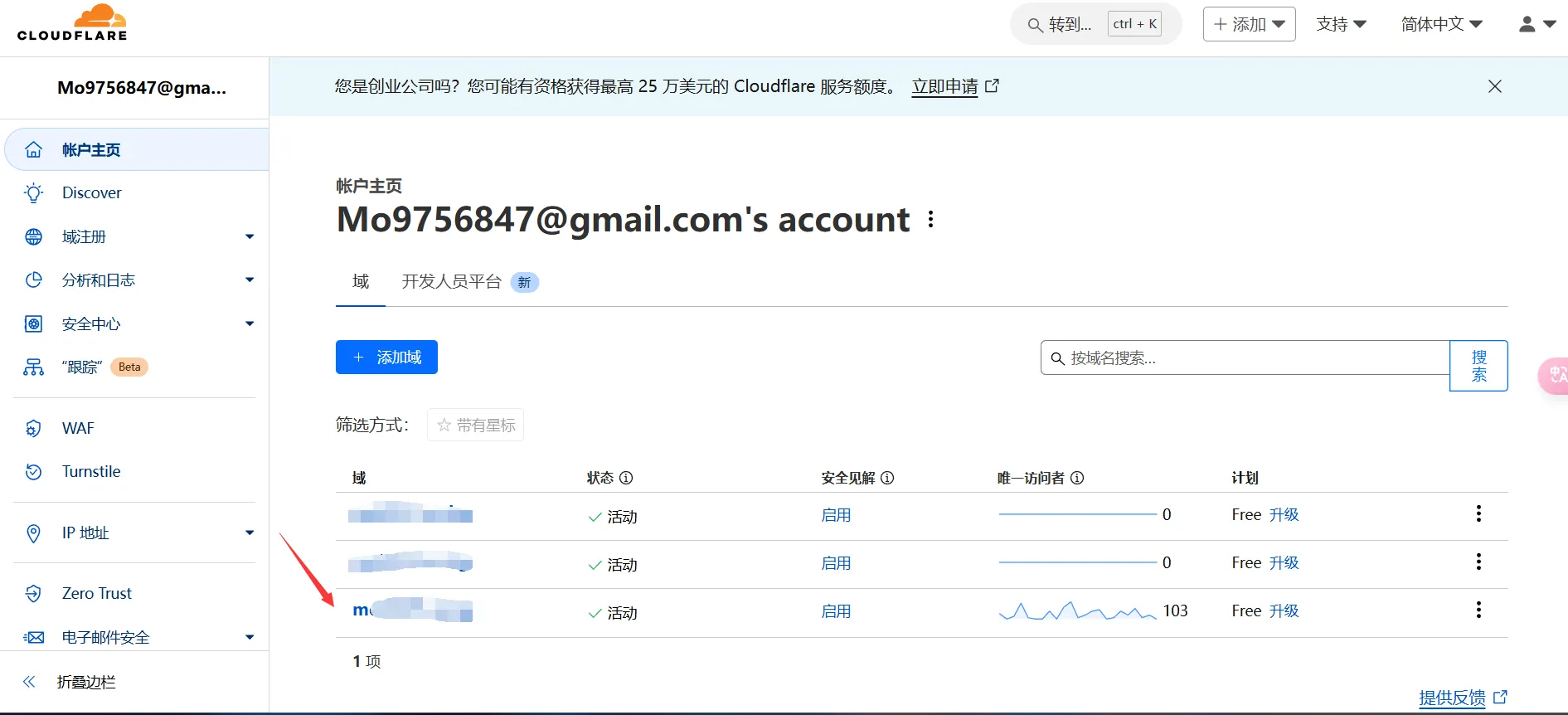1568x715 pixels.
Task: Open the second blurred domain row
Action: 410,562
